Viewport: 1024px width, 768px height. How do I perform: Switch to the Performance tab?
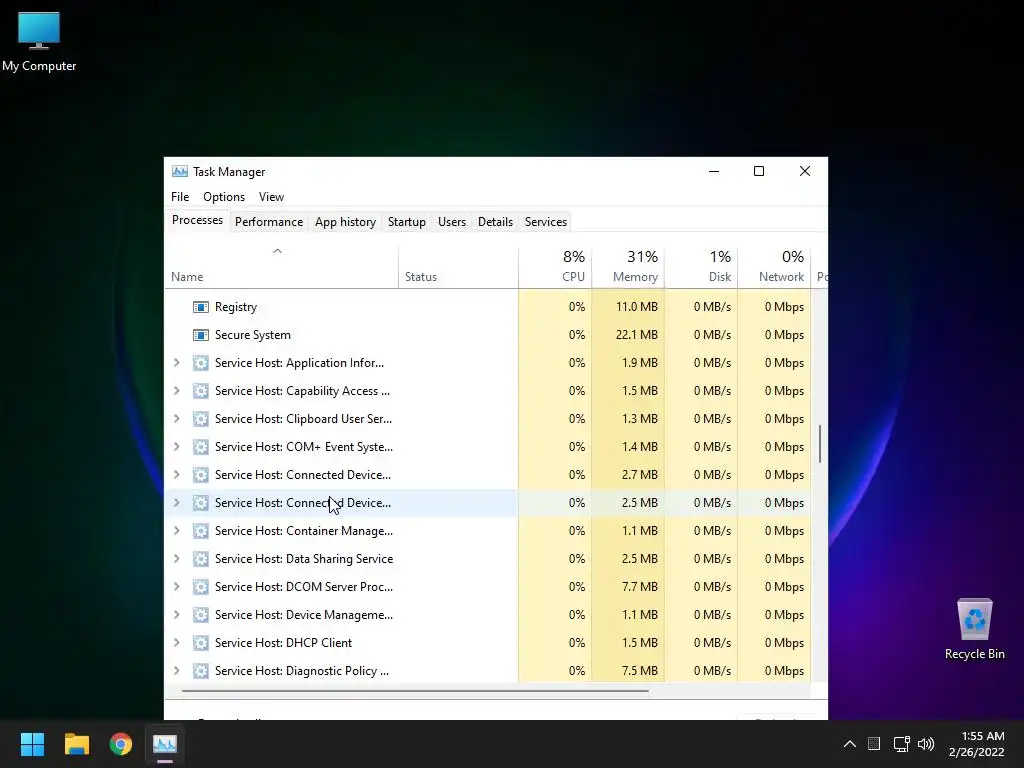coord(269,222)
